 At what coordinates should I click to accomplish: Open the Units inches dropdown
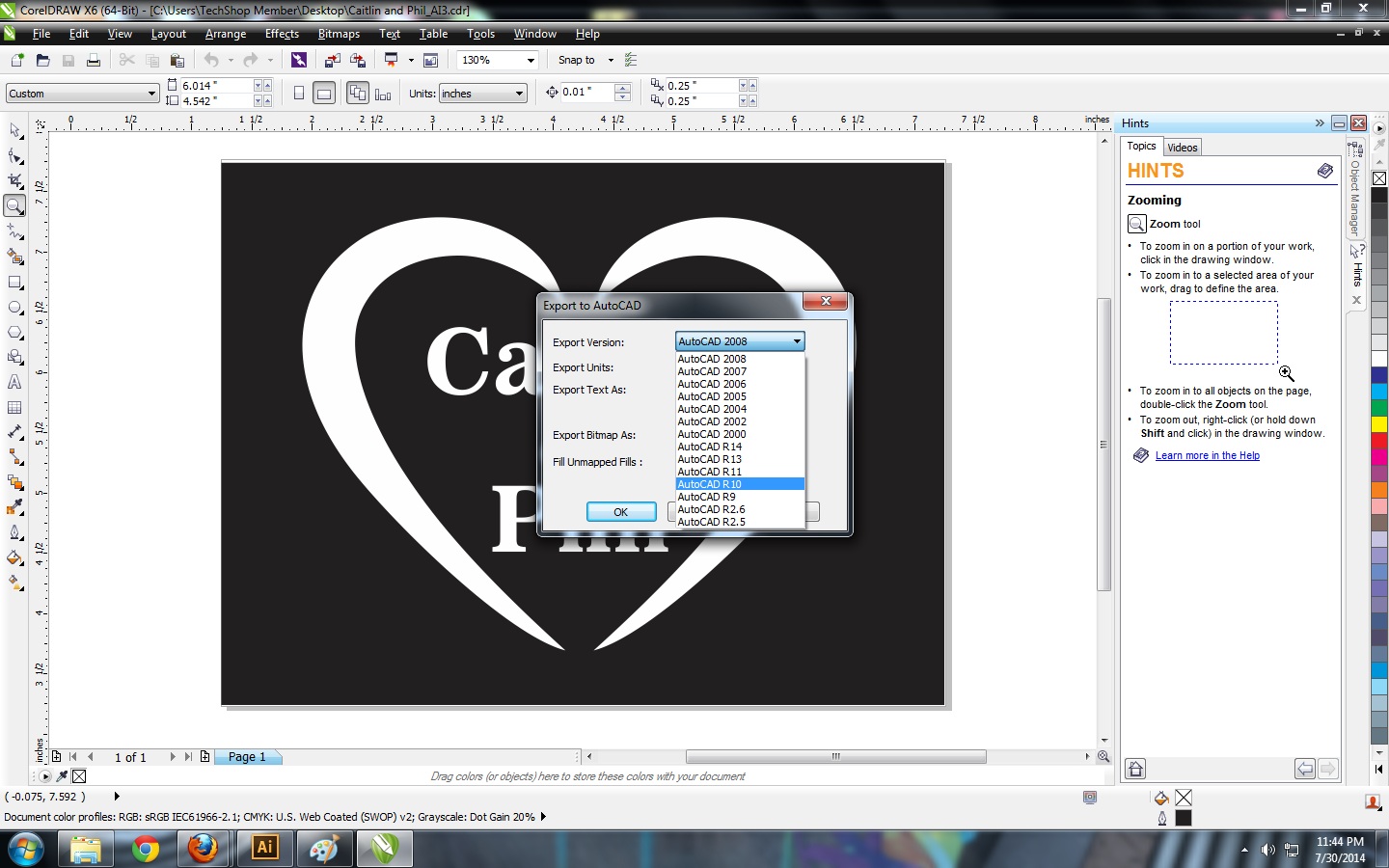pos(482,94)
